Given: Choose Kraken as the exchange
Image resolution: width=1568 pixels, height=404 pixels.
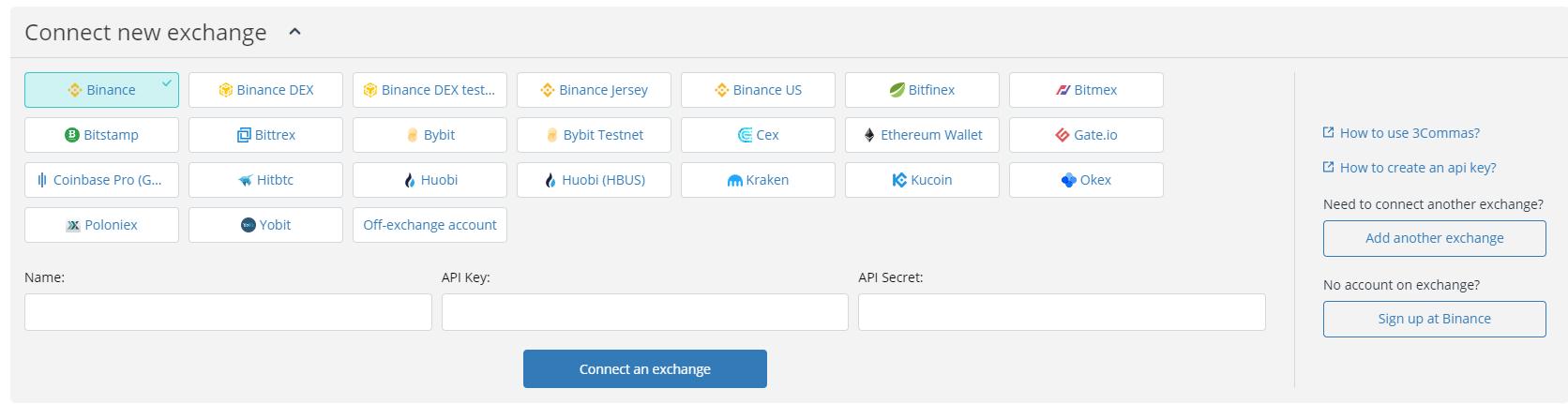Looking at the screenshot, I should pyautogui.click(x=758, y=180).
